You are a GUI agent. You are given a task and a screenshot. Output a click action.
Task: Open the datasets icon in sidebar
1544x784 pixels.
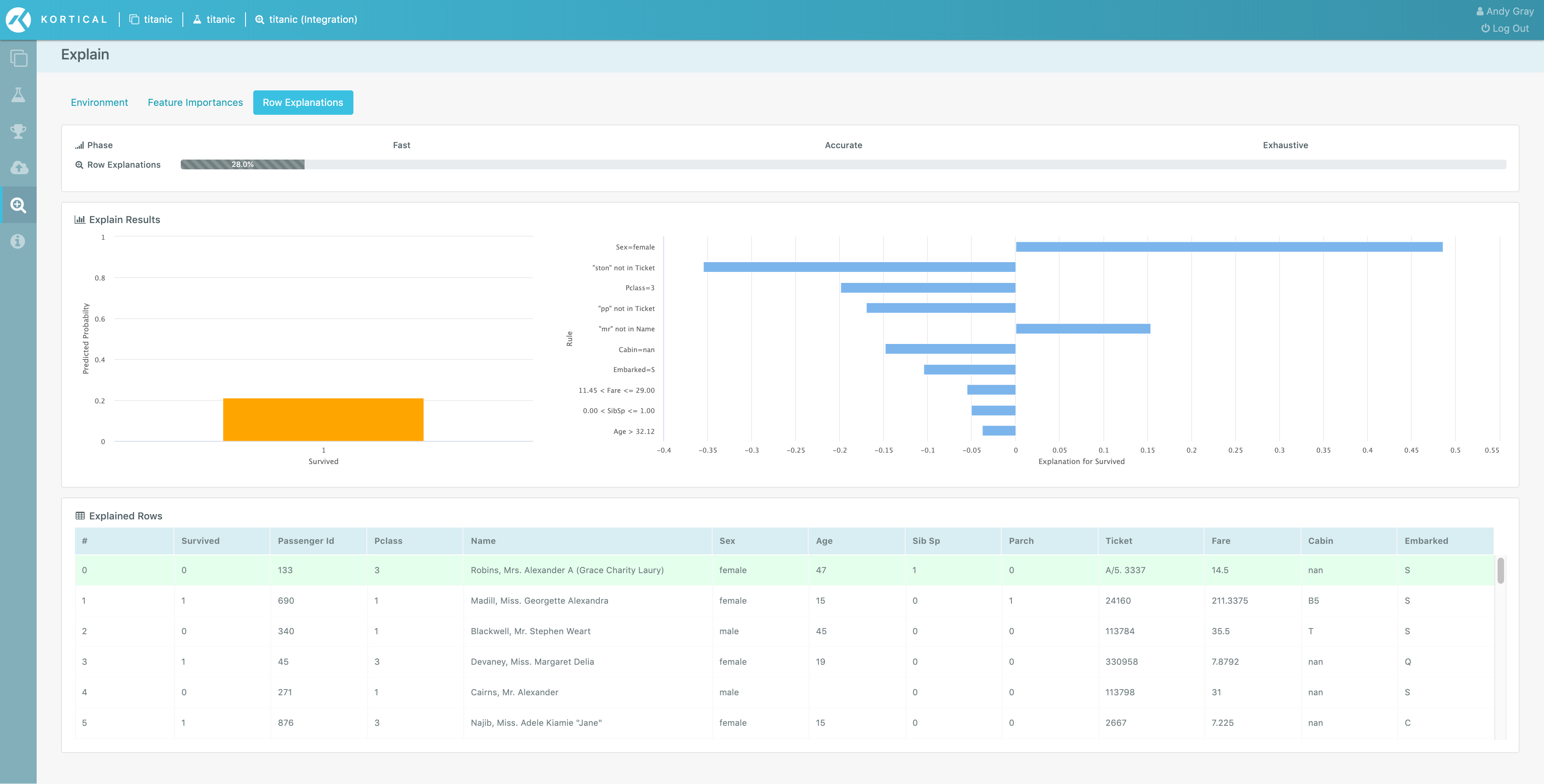click(19, 58)
